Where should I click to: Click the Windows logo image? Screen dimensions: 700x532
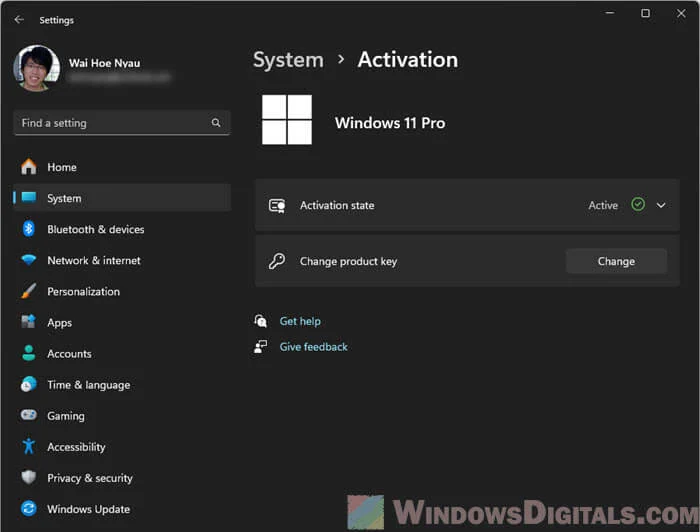287,120
